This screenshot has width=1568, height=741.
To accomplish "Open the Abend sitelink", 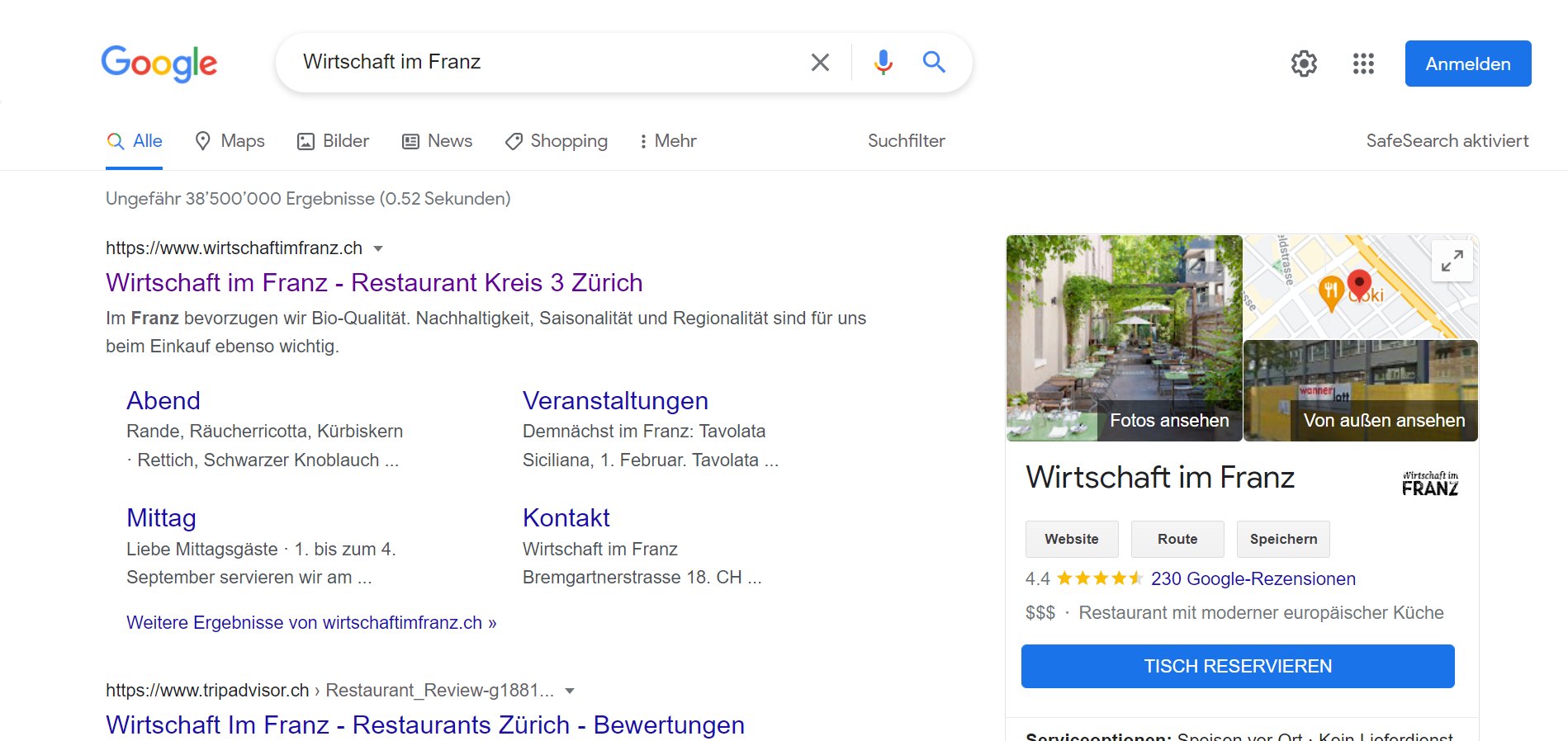I will click(163, 401).
